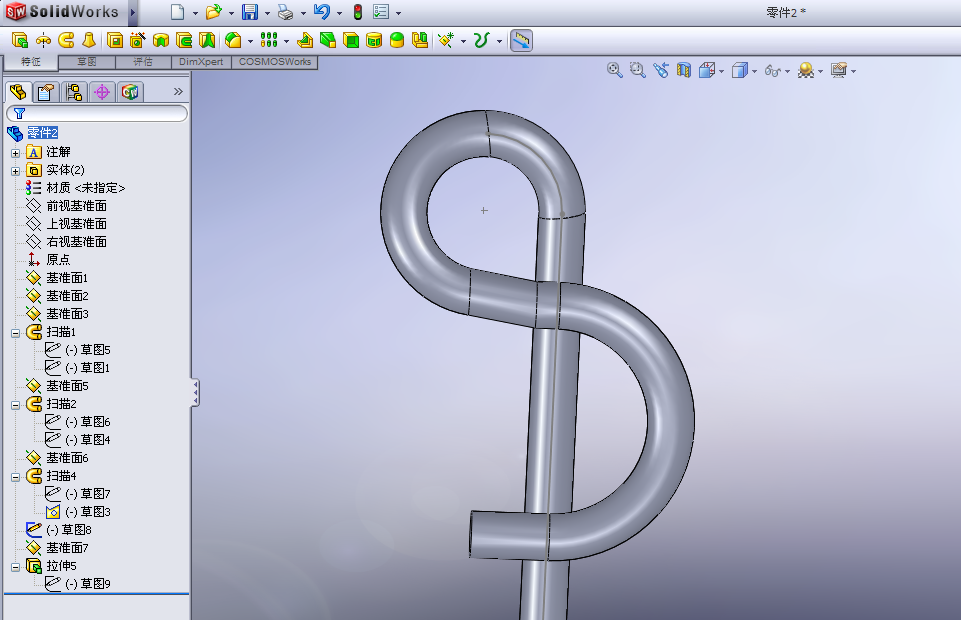Screen dimensions: 961x620
Task: Open the Undo dropdown arrow
Action: tap(339, 13)
